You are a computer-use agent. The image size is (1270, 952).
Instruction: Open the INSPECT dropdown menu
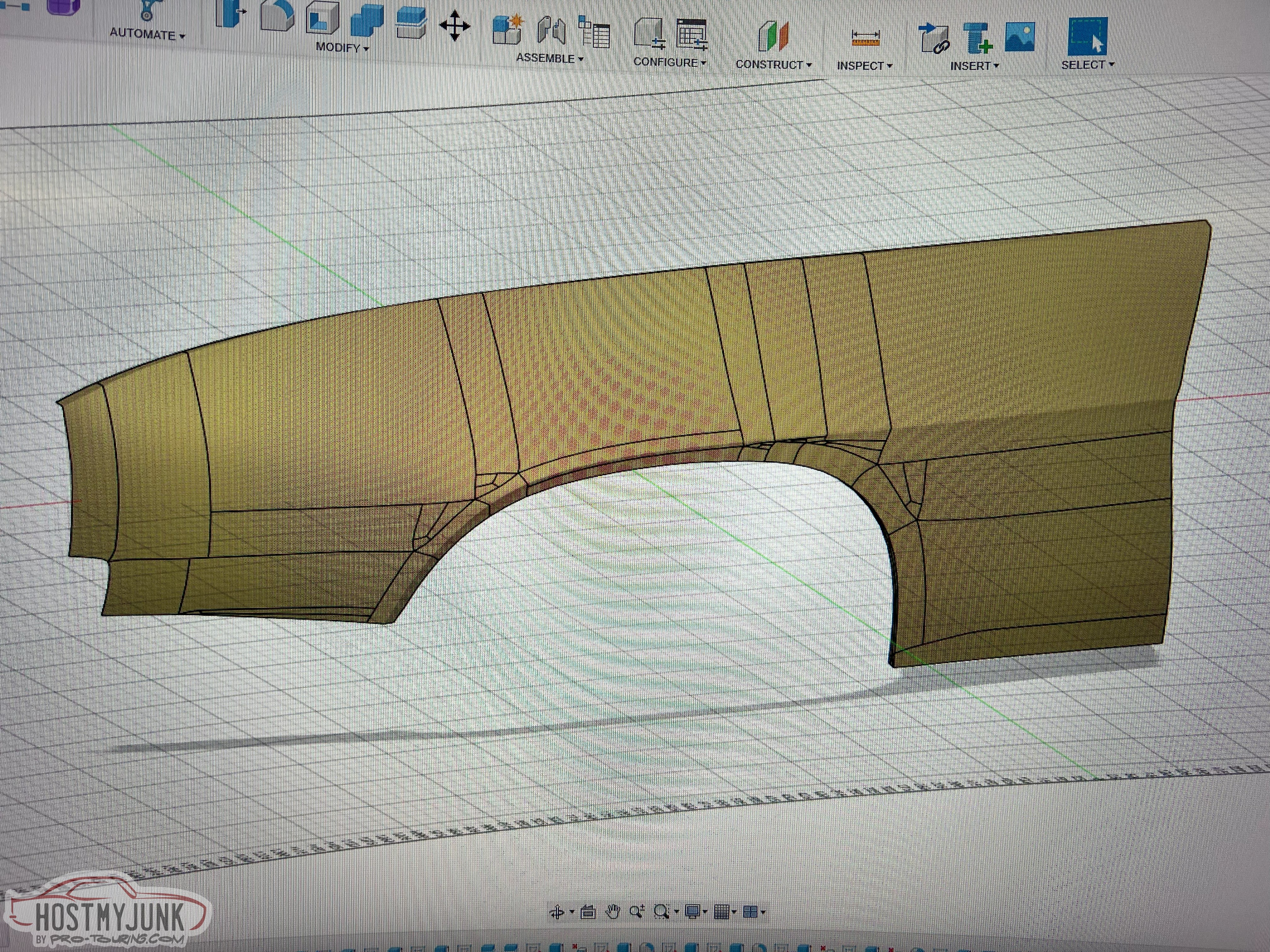(x=864, y=66)
